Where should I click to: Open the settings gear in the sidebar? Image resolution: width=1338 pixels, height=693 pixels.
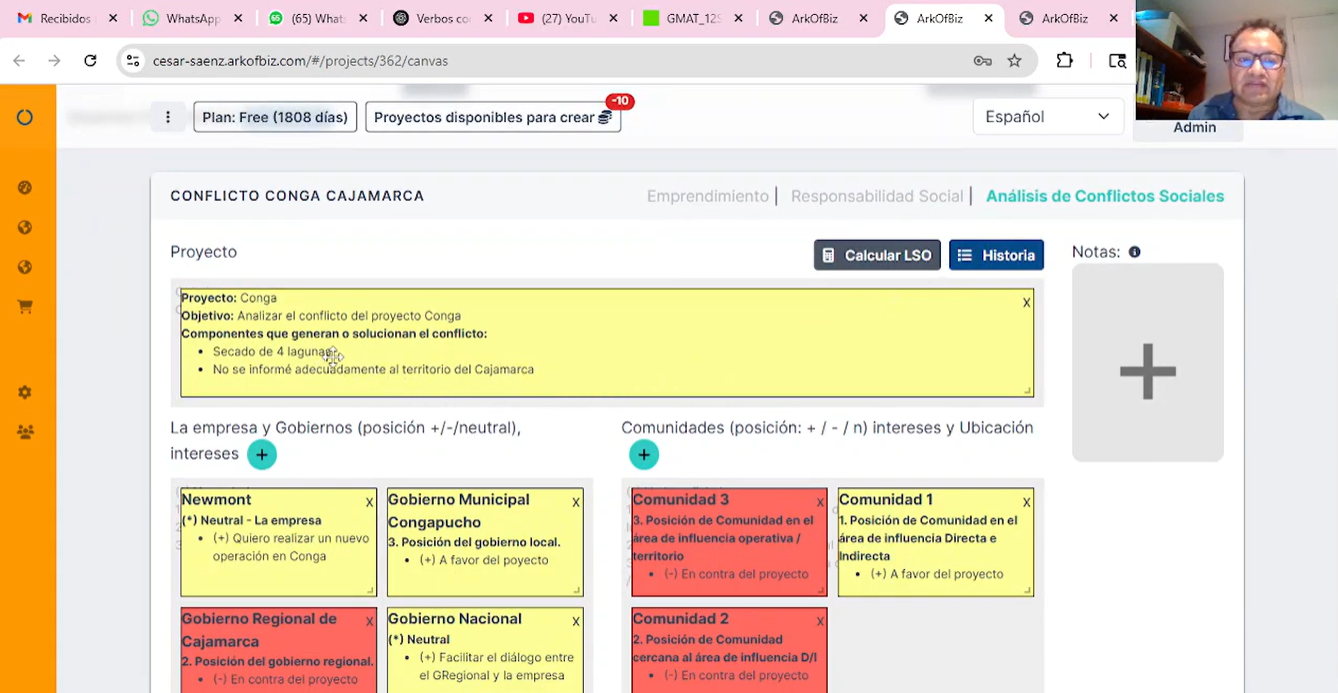coord(25,392)
